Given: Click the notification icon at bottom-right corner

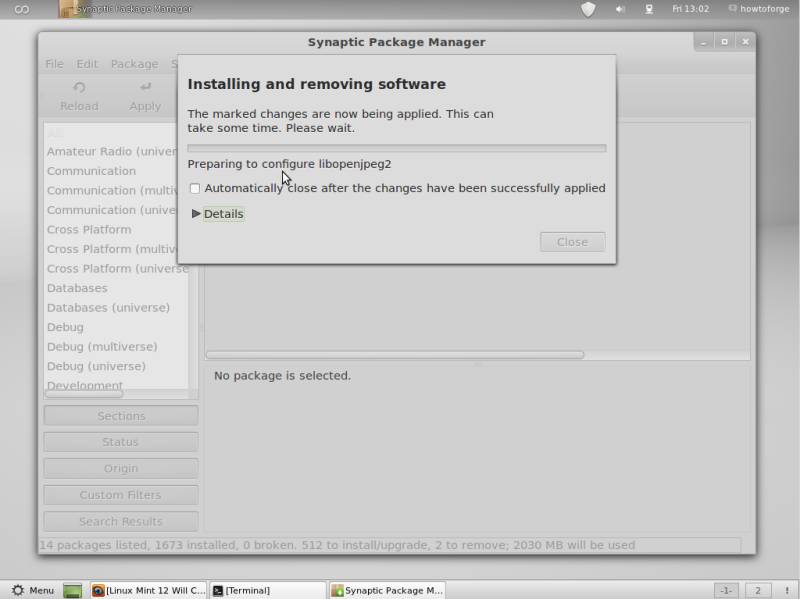Looking at the screenshot, I should (787, 590).
